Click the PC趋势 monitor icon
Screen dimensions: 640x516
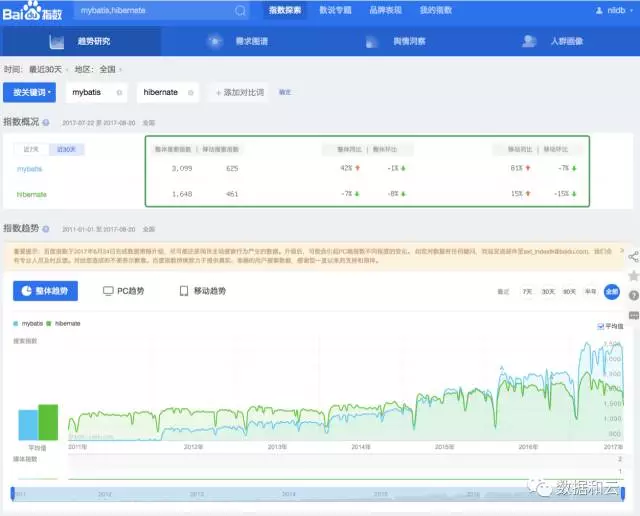[108, 291]
